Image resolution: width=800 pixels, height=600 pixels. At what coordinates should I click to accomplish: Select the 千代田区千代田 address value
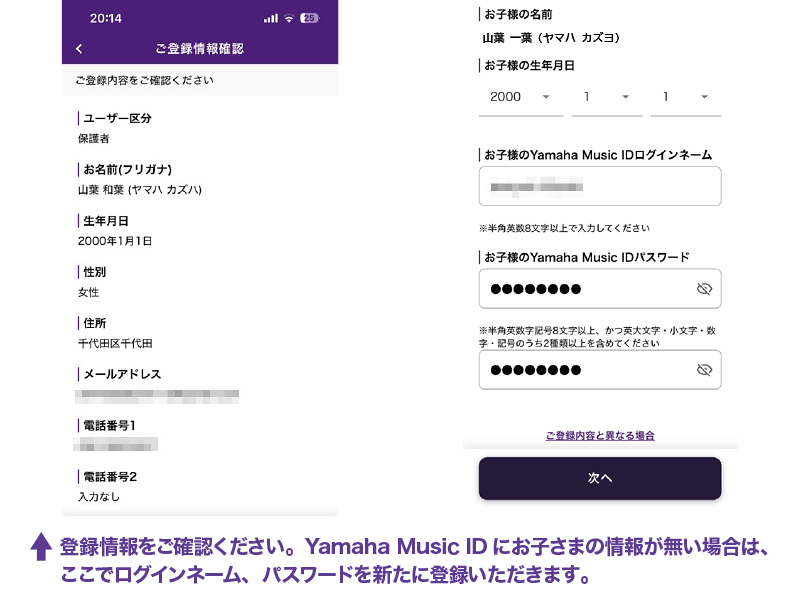click(115, 343)
